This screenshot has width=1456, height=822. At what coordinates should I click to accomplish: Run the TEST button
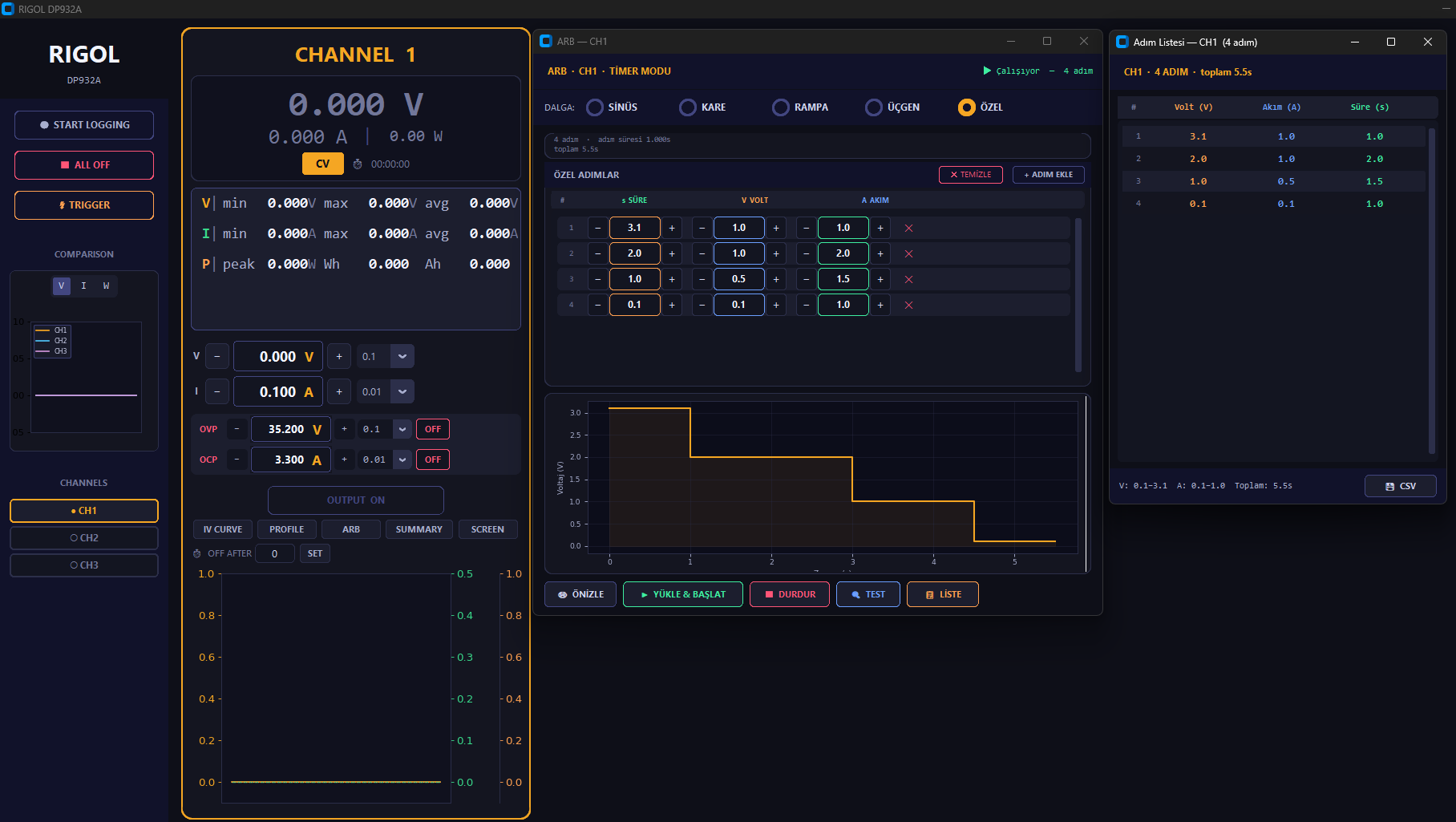click(868, 595)
